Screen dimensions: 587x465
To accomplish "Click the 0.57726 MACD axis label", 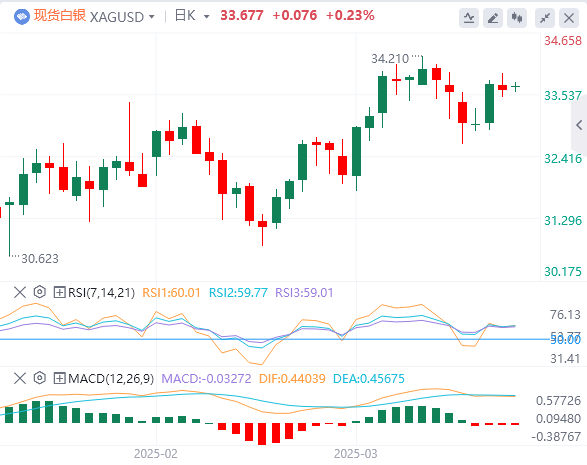I will coord(559,401).
